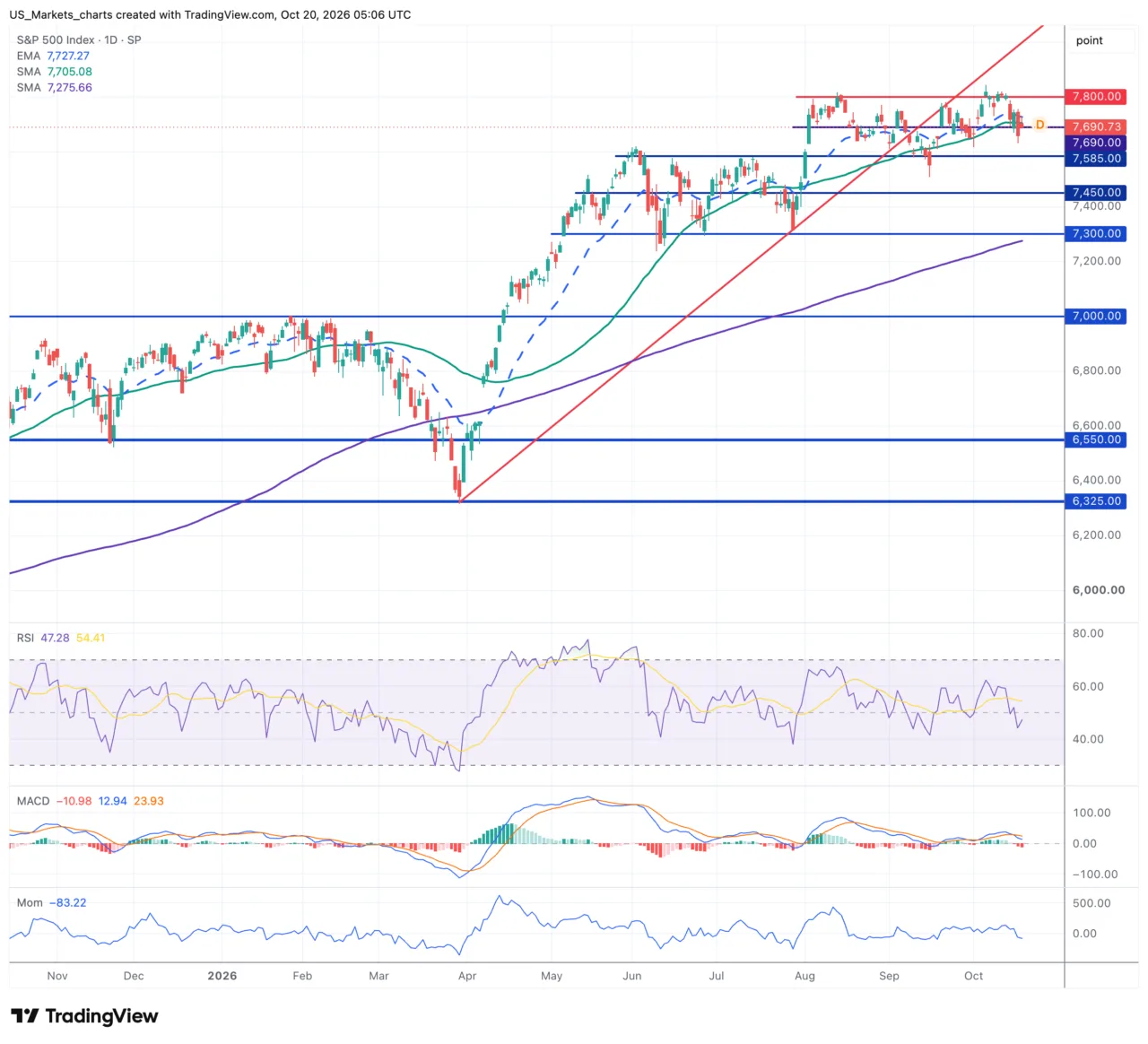Click the 6,200.00 price axis value
The height and width of the screenshot is (1044, 1148).
pyautogui.click(x=1096, y=535)
